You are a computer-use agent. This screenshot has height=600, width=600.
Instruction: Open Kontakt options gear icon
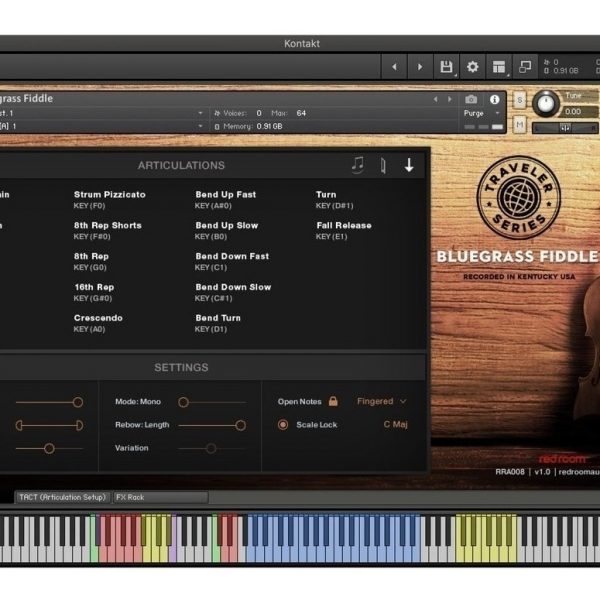pos(473,67)
